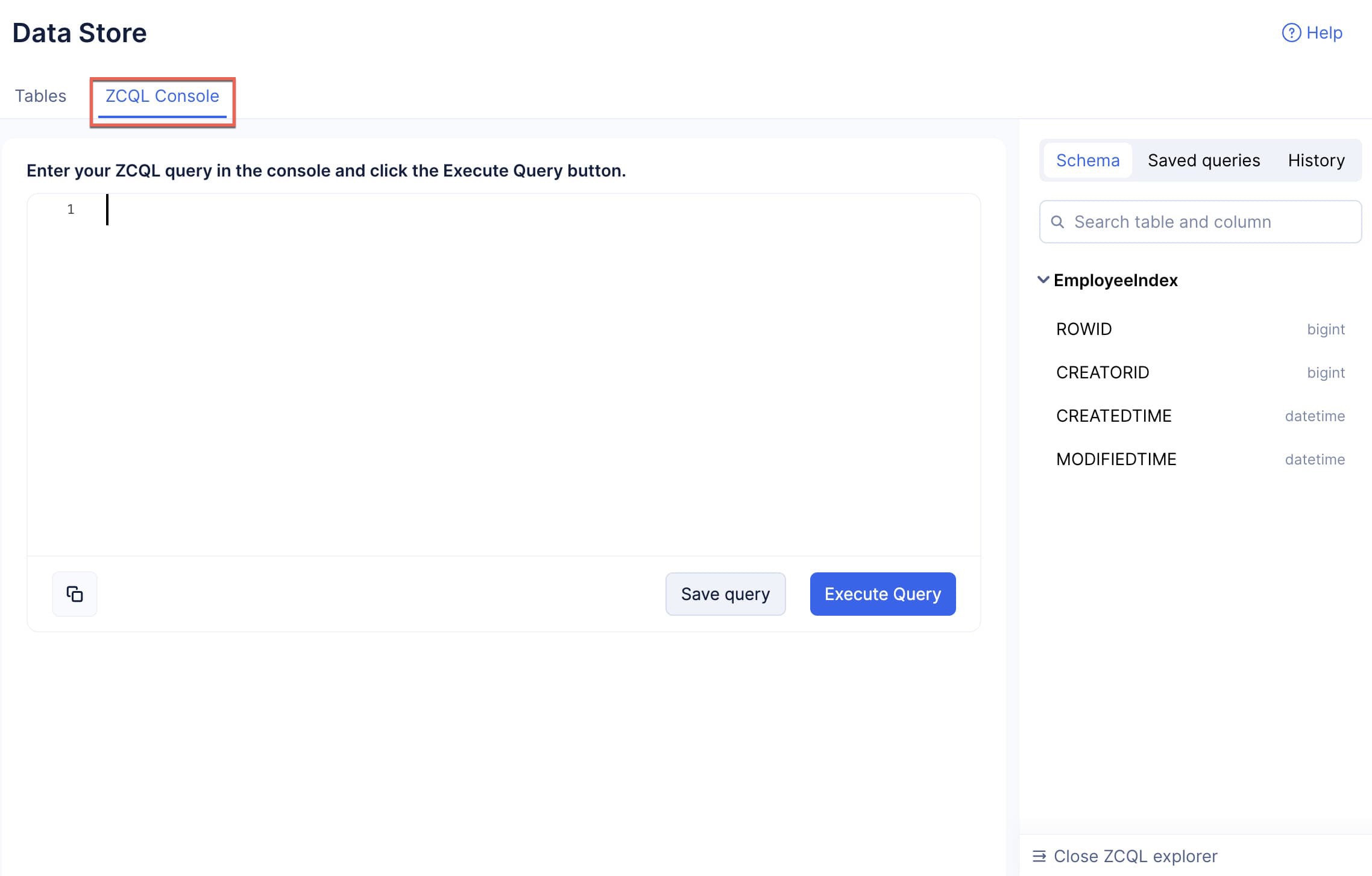The height and width of the screenshot is (876, 1372).
Task: Click the copy icon in console toolbar
Action: [75, 593]
